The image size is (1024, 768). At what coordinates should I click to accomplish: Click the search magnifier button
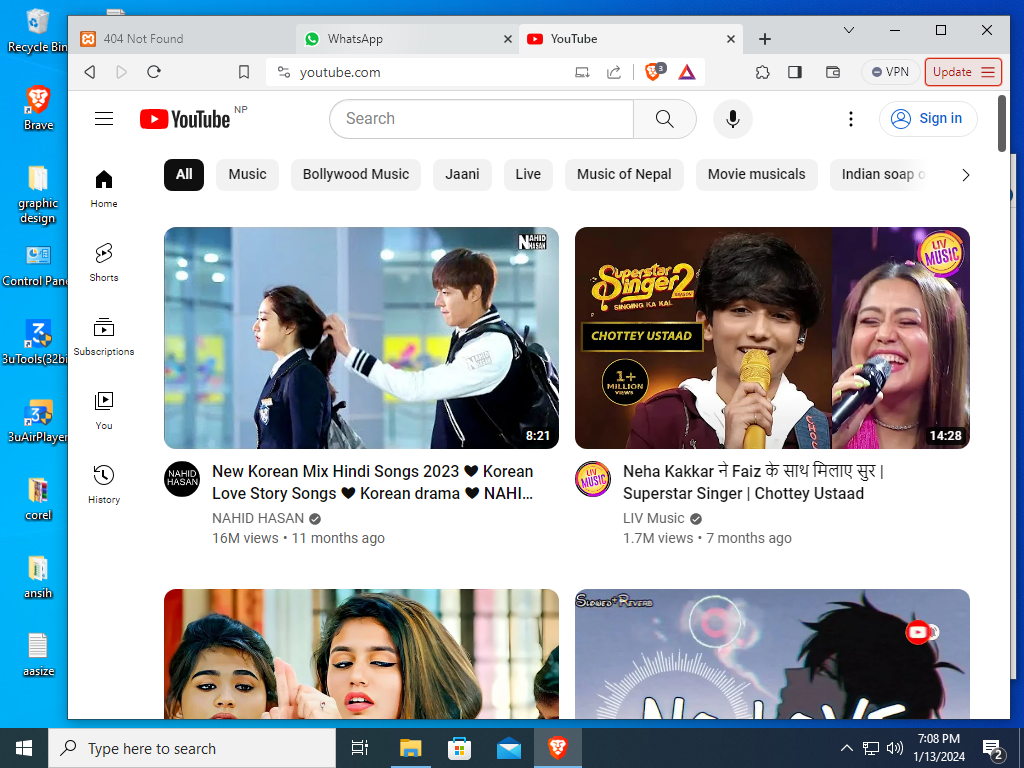click(665, 119)
